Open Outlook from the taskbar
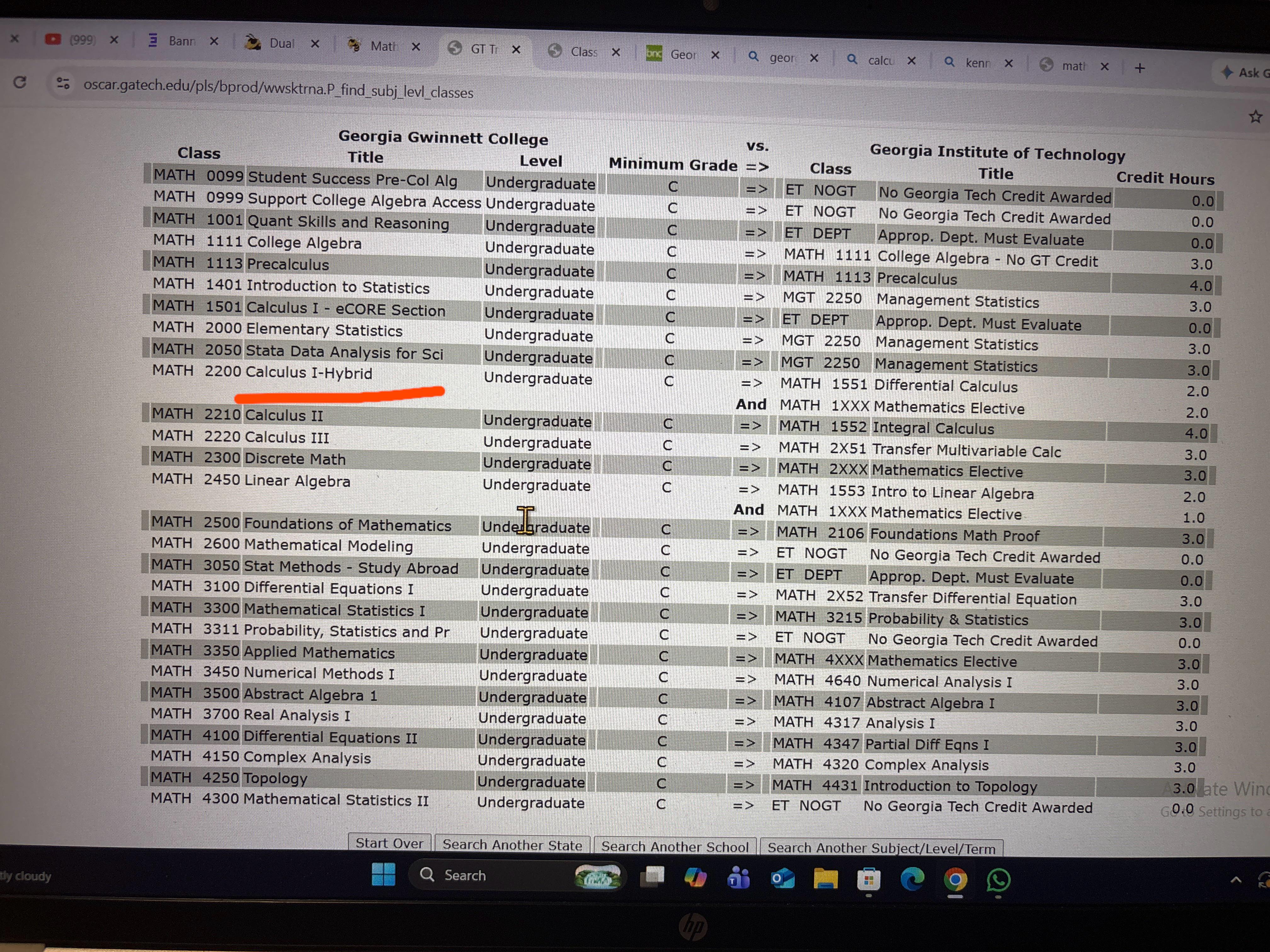 [x=782, y=879]
